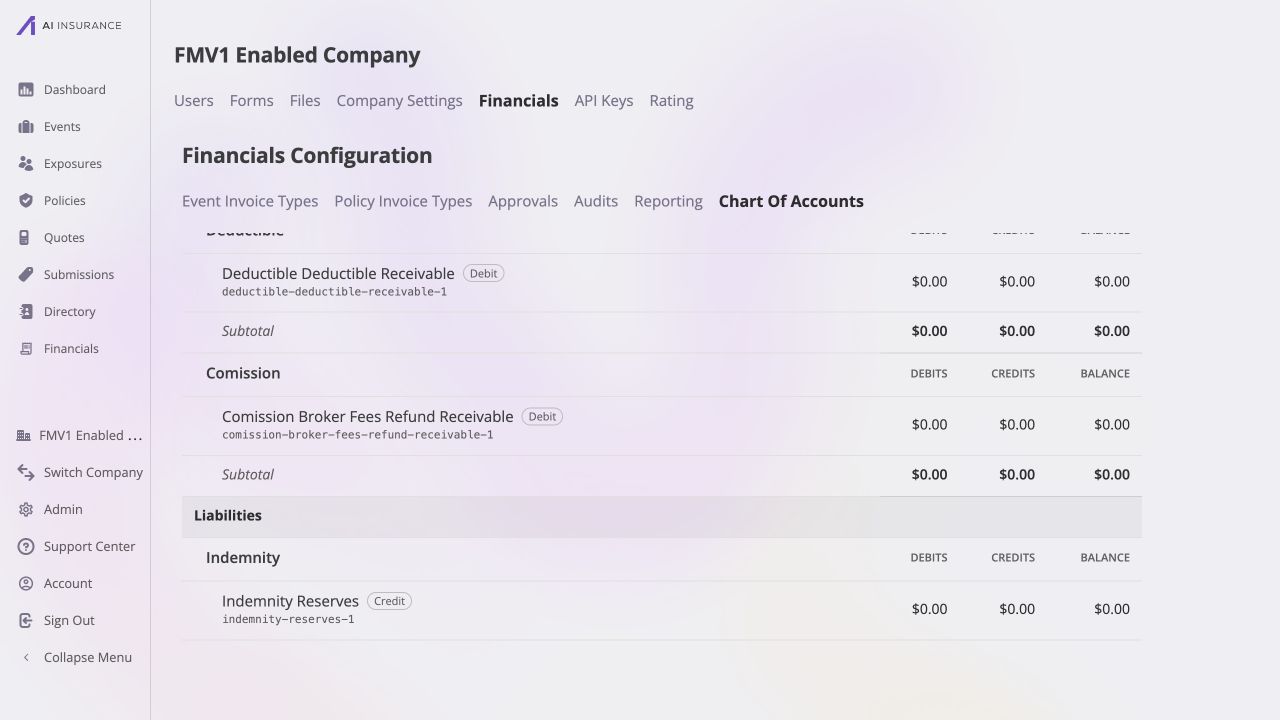Click the Financials Configuration heading

tap(307, 156)
